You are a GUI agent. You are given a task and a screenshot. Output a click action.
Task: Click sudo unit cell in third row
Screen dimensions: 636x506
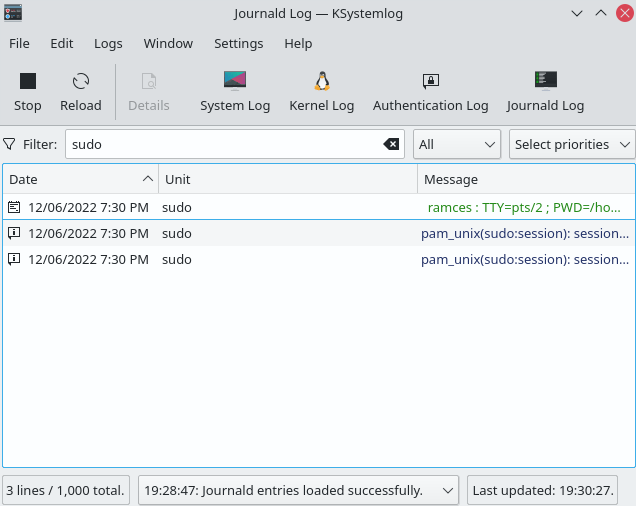pos(177,259)
